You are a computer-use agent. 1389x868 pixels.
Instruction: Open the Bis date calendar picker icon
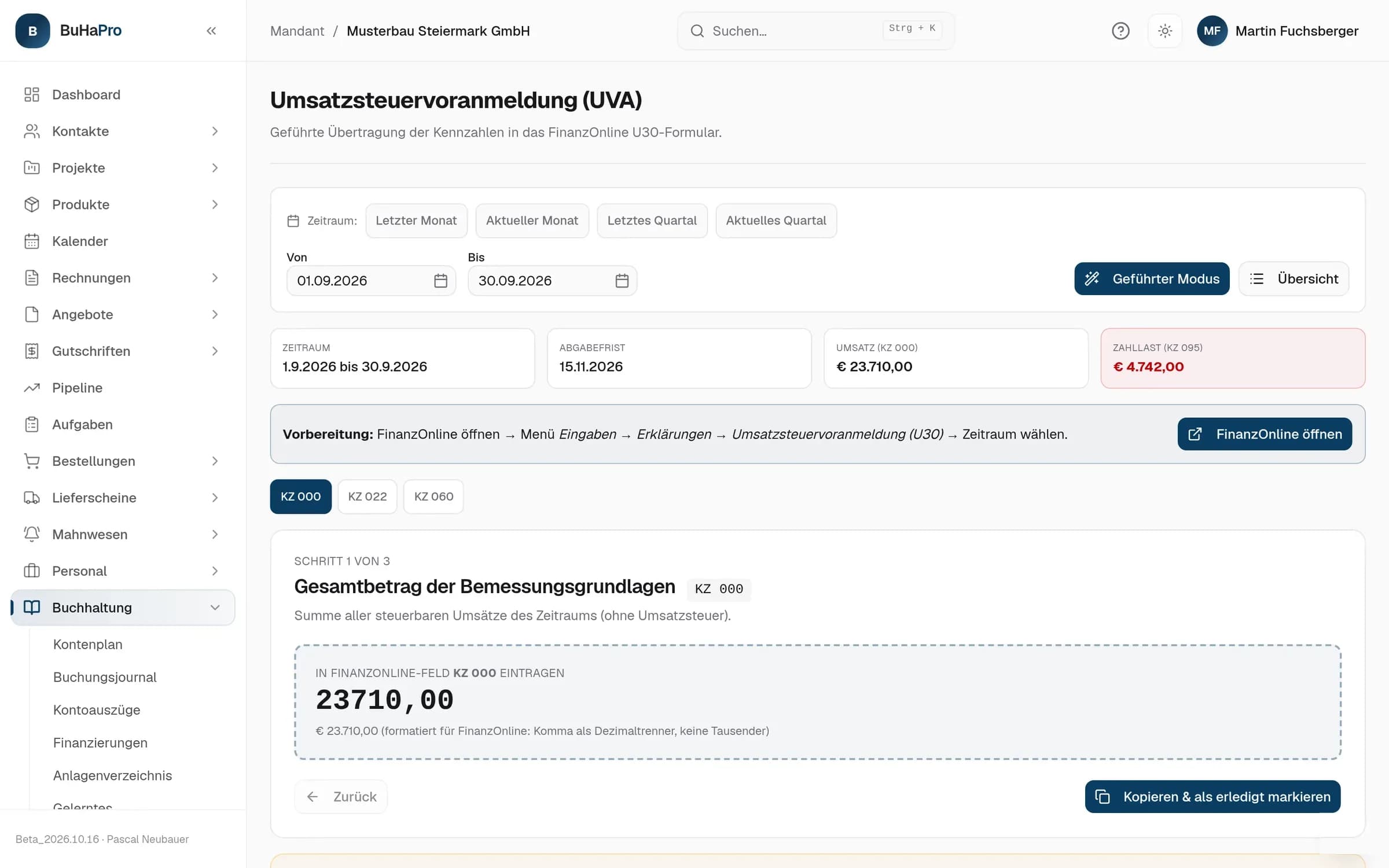(x=622, y=281)
